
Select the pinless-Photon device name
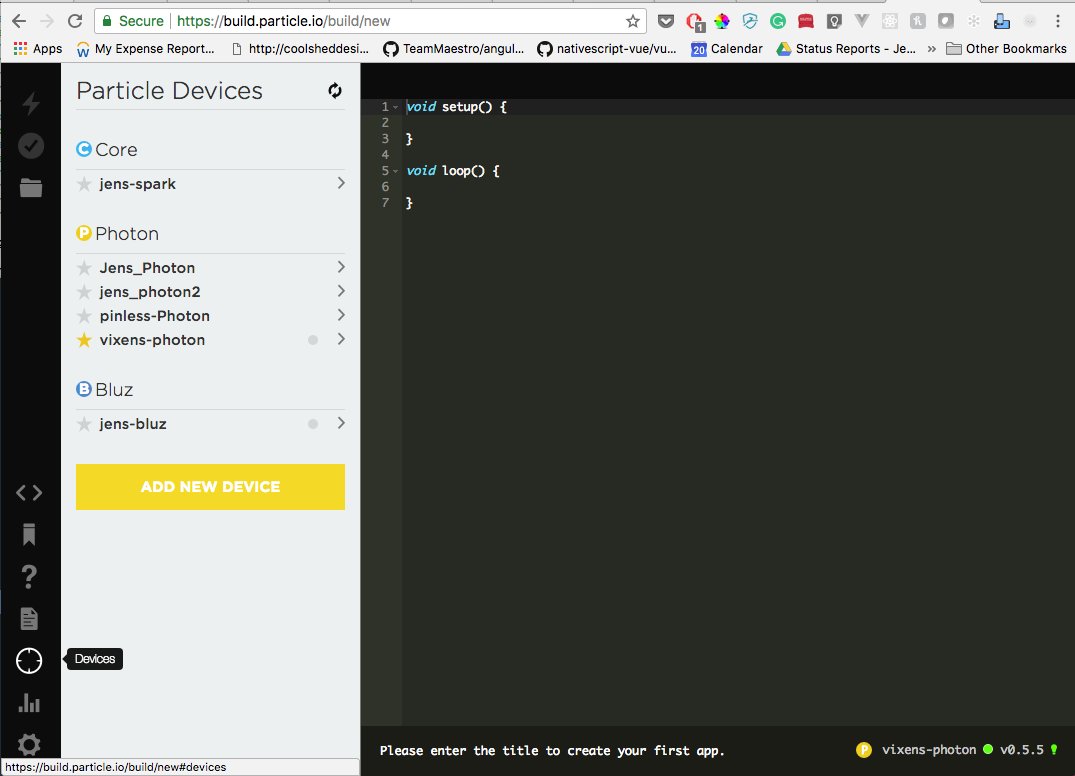pyautogui.click(x=155, y=316)
